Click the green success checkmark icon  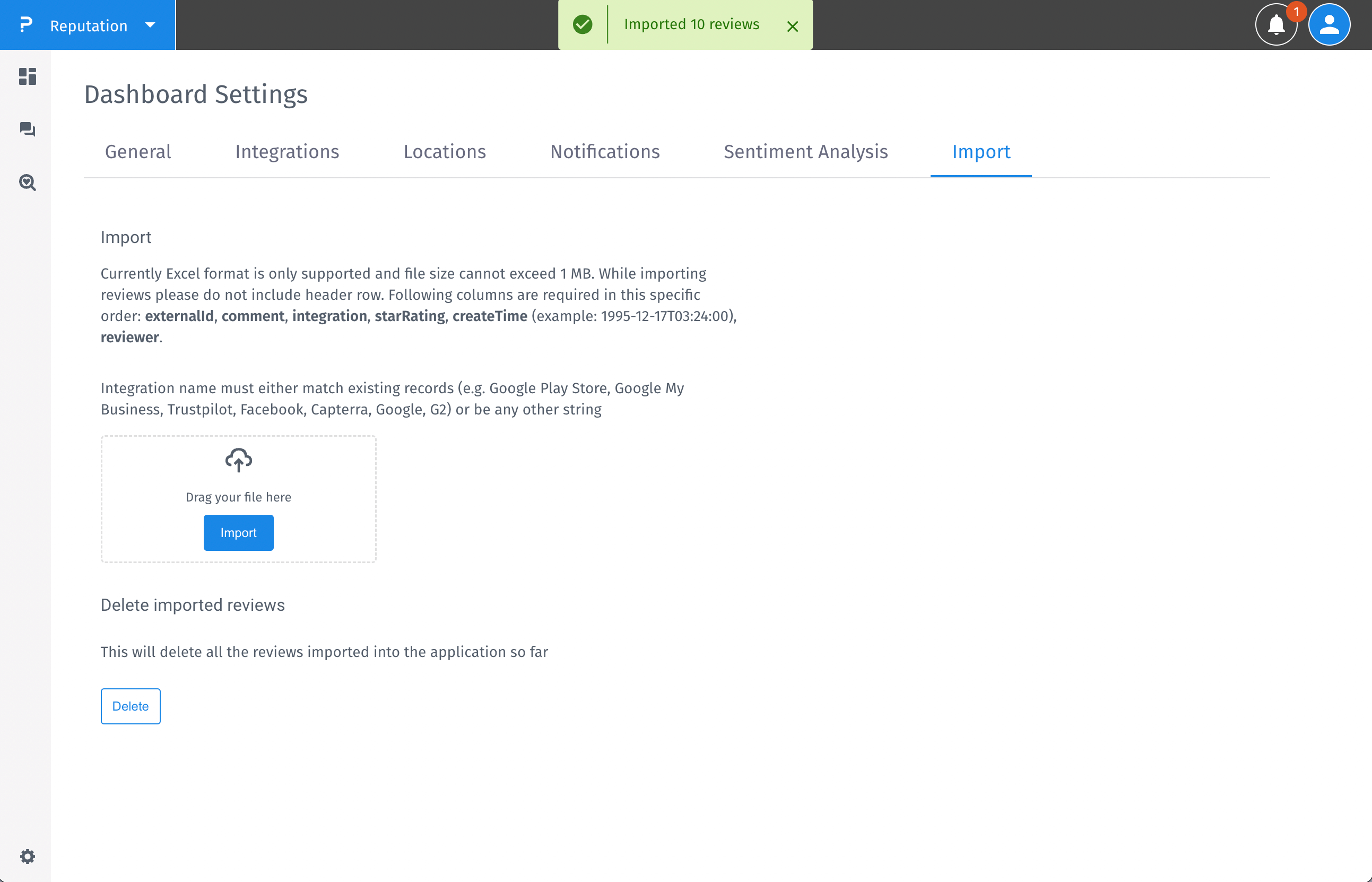coord(583,24)
